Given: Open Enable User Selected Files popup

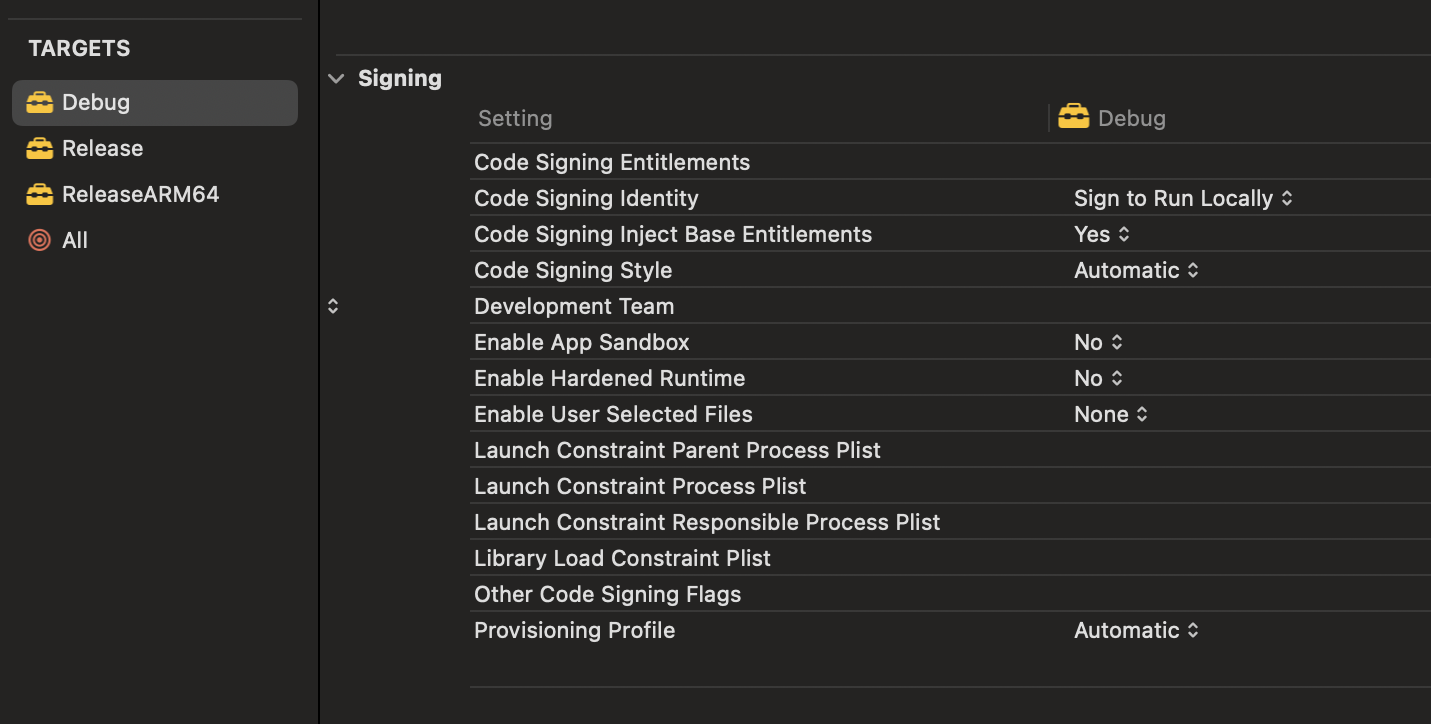Looking at the screenshot, I should pyautogui.click(x=1111, y=414).
